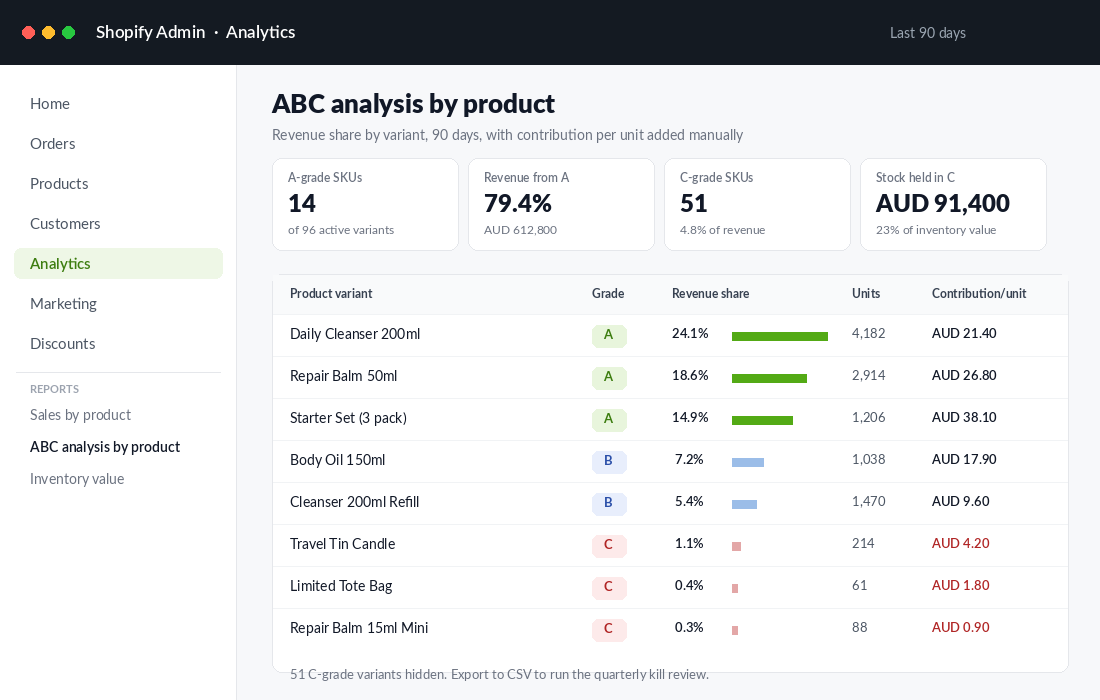Image resolution: width=1100 pixels, height=700 pixels.
Task: Click the B grade badge for Body Oil
Action: pyautogui.click(x=609, y=462)
